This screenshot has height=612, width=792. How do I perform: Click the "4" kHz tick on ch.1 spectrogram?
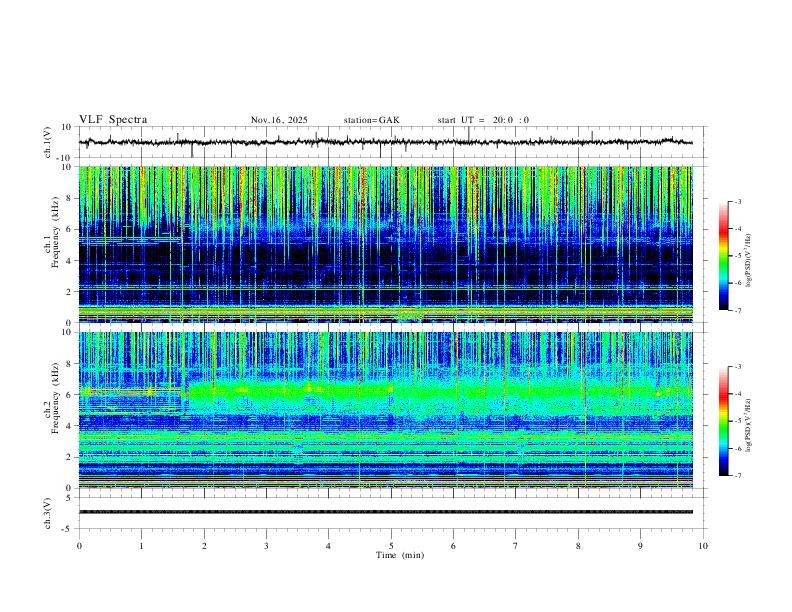click(x=70, y=261)
